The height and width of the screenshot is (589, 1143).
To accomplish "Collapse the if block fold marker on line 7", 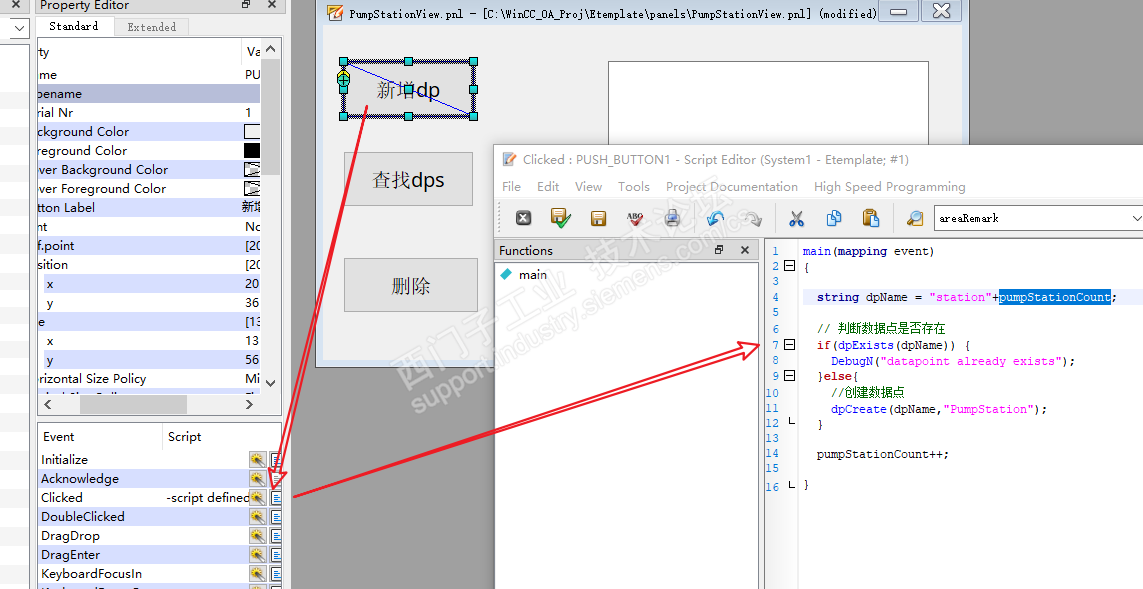I will [789, 345].
